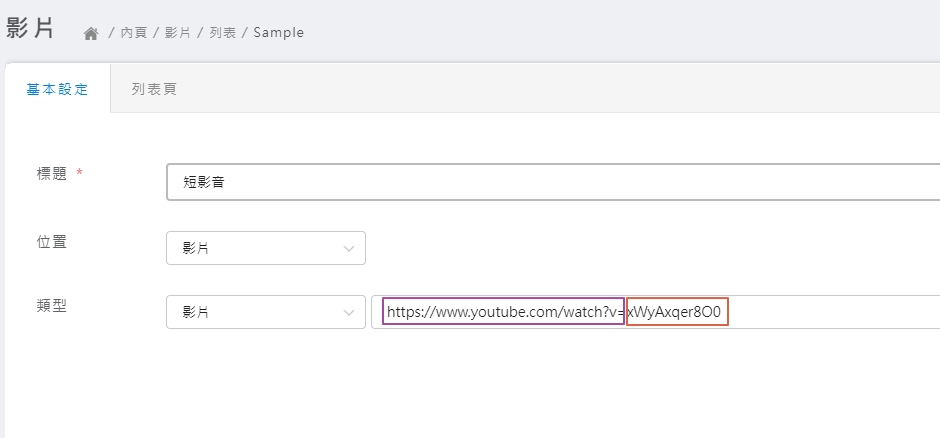The width and height of the screenshot is (940, 438).
Task: Switch to the 基本設定 tab
Action: [57, 89]
